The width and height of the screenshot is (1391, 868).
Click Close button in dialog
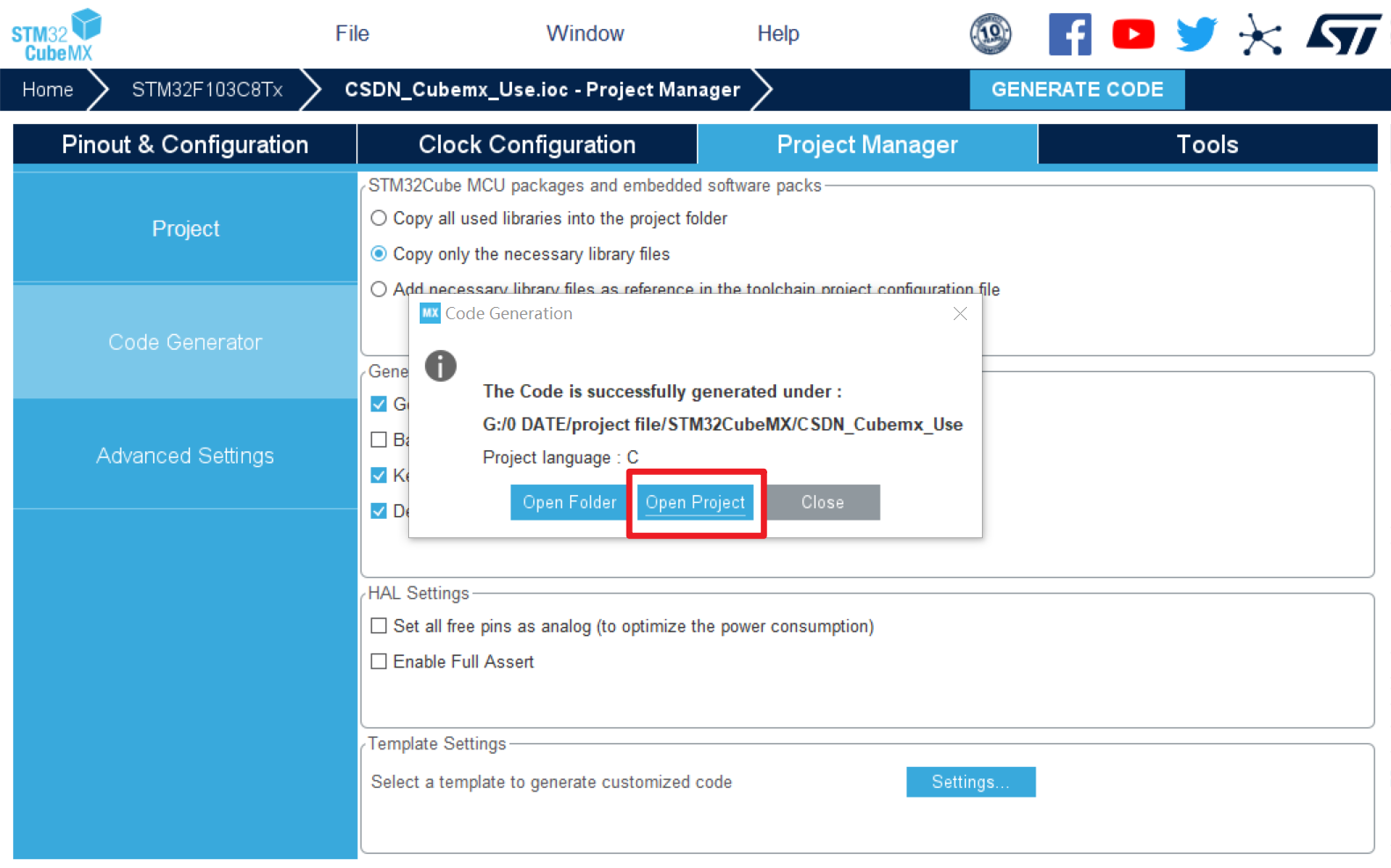[823, 502]
